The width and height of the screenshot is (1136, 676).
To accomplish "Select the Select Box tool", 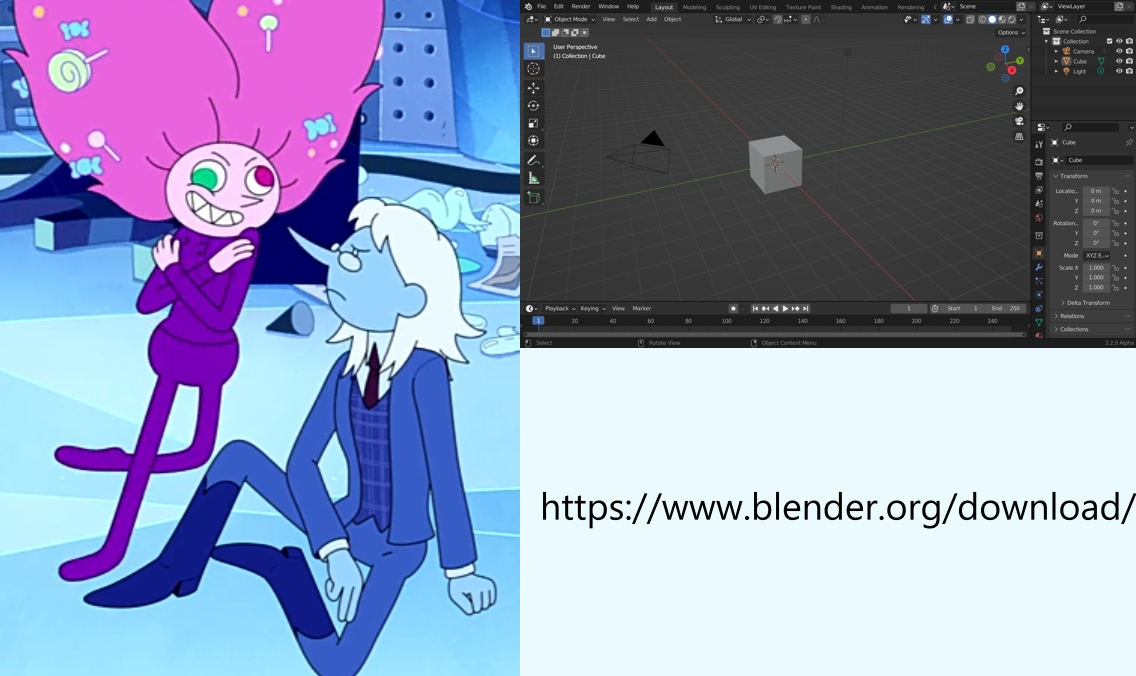I will tap(533, 51).
